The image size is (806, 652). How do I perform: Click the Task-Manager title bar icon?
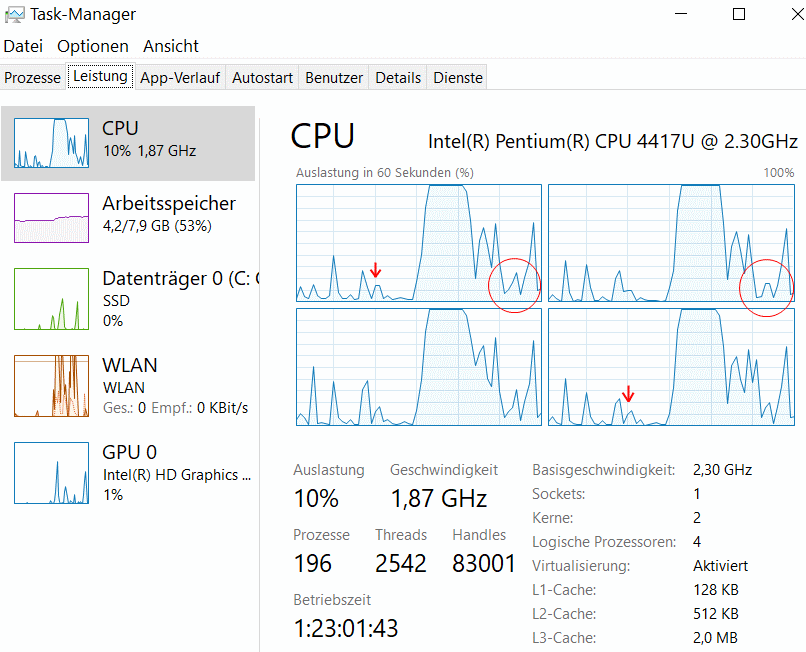14,14
